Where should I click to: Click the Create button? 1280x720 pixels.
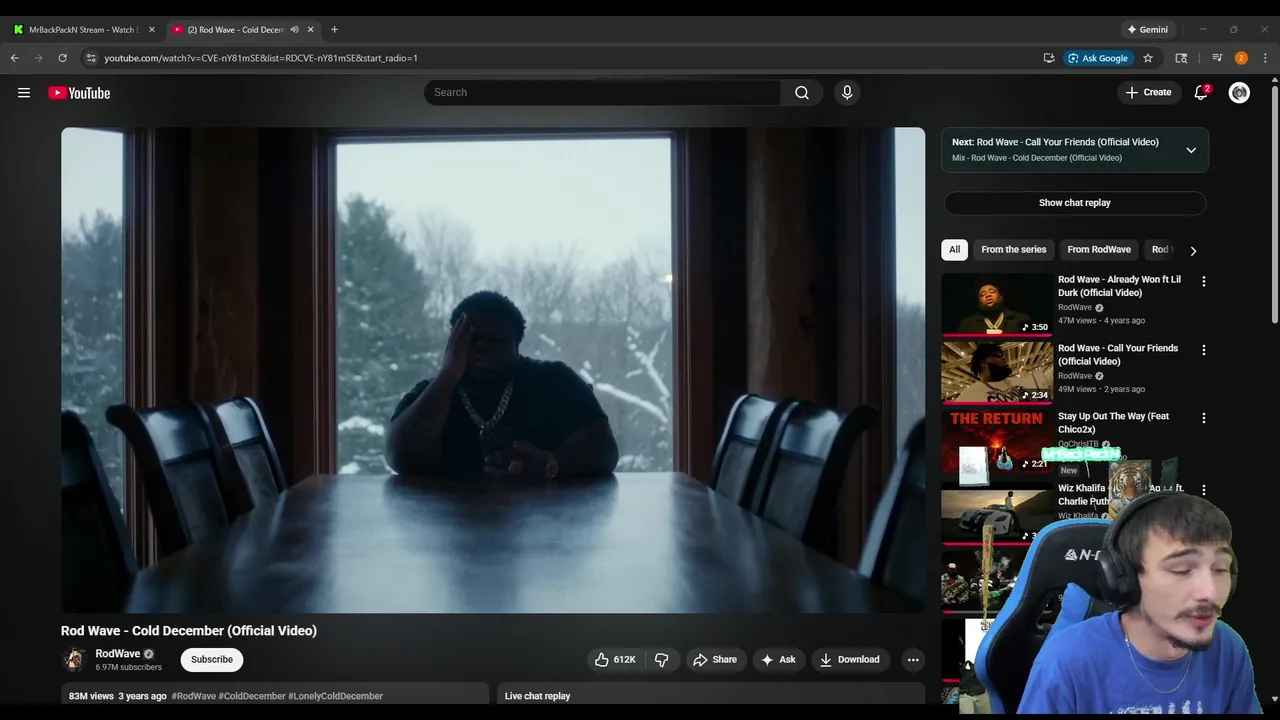pos(1148,92)
